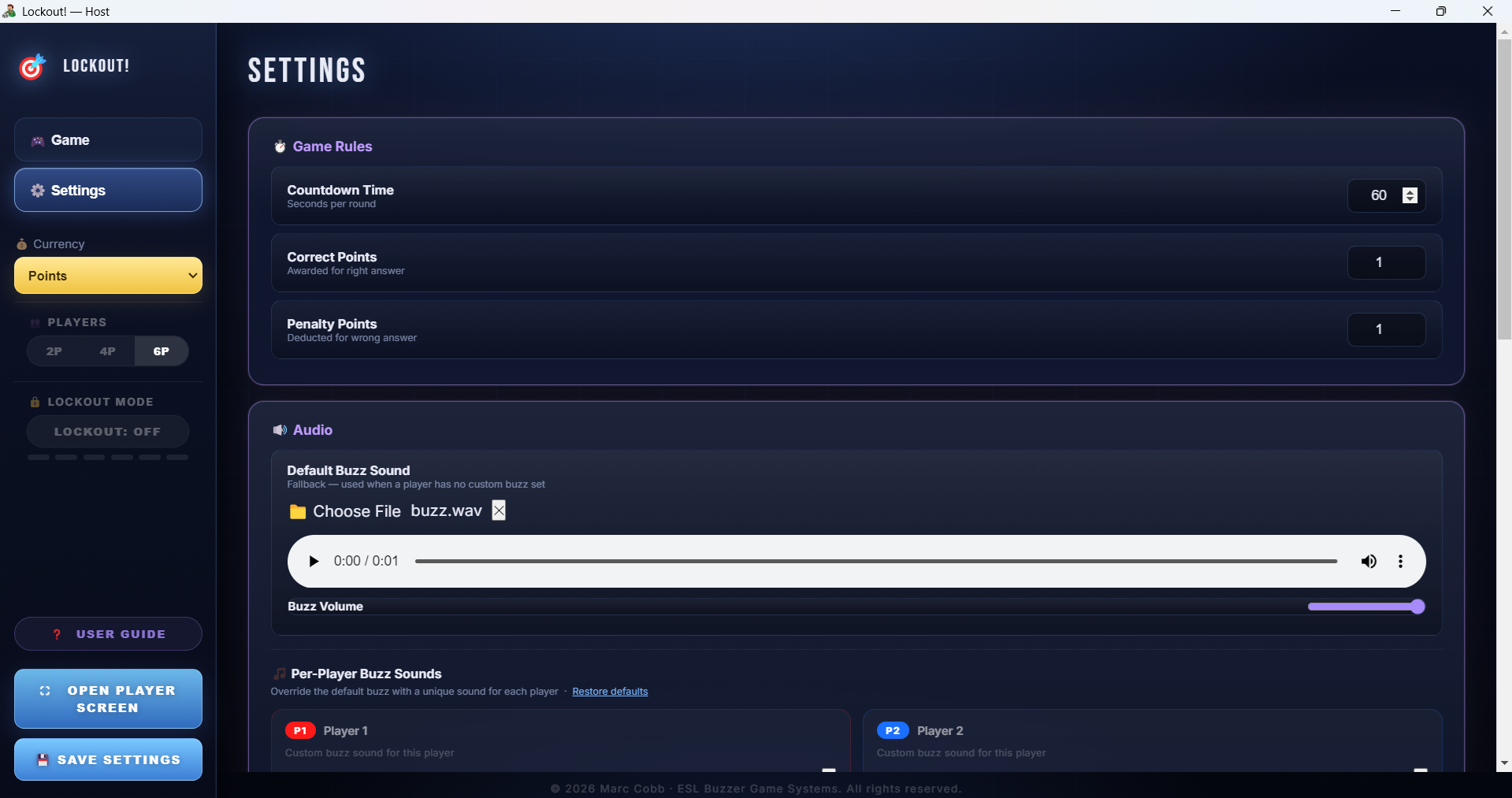Image resolution: width=1512 pixels, height=798 pixels.
Task: Open the Settings sidebar tab
Action: (108, 190)
